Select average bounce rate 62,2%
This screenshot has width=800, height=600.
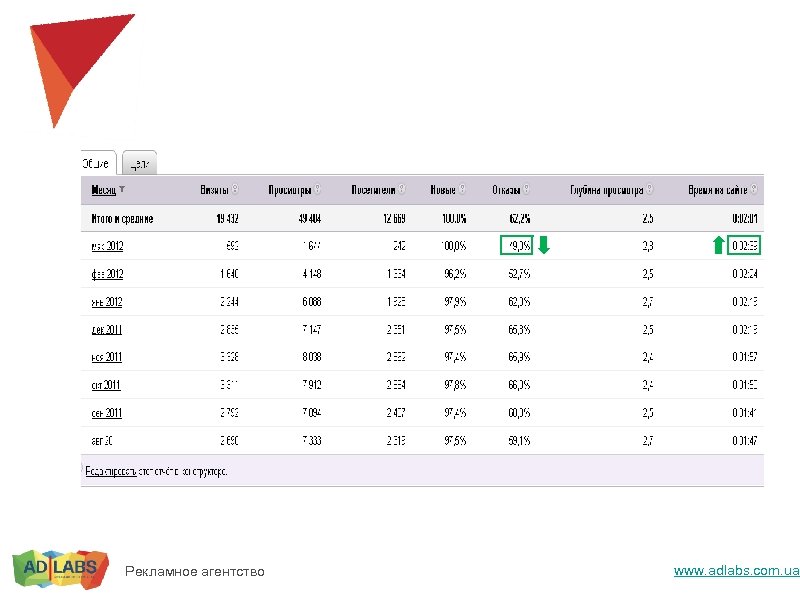click(x=519, y=219)
